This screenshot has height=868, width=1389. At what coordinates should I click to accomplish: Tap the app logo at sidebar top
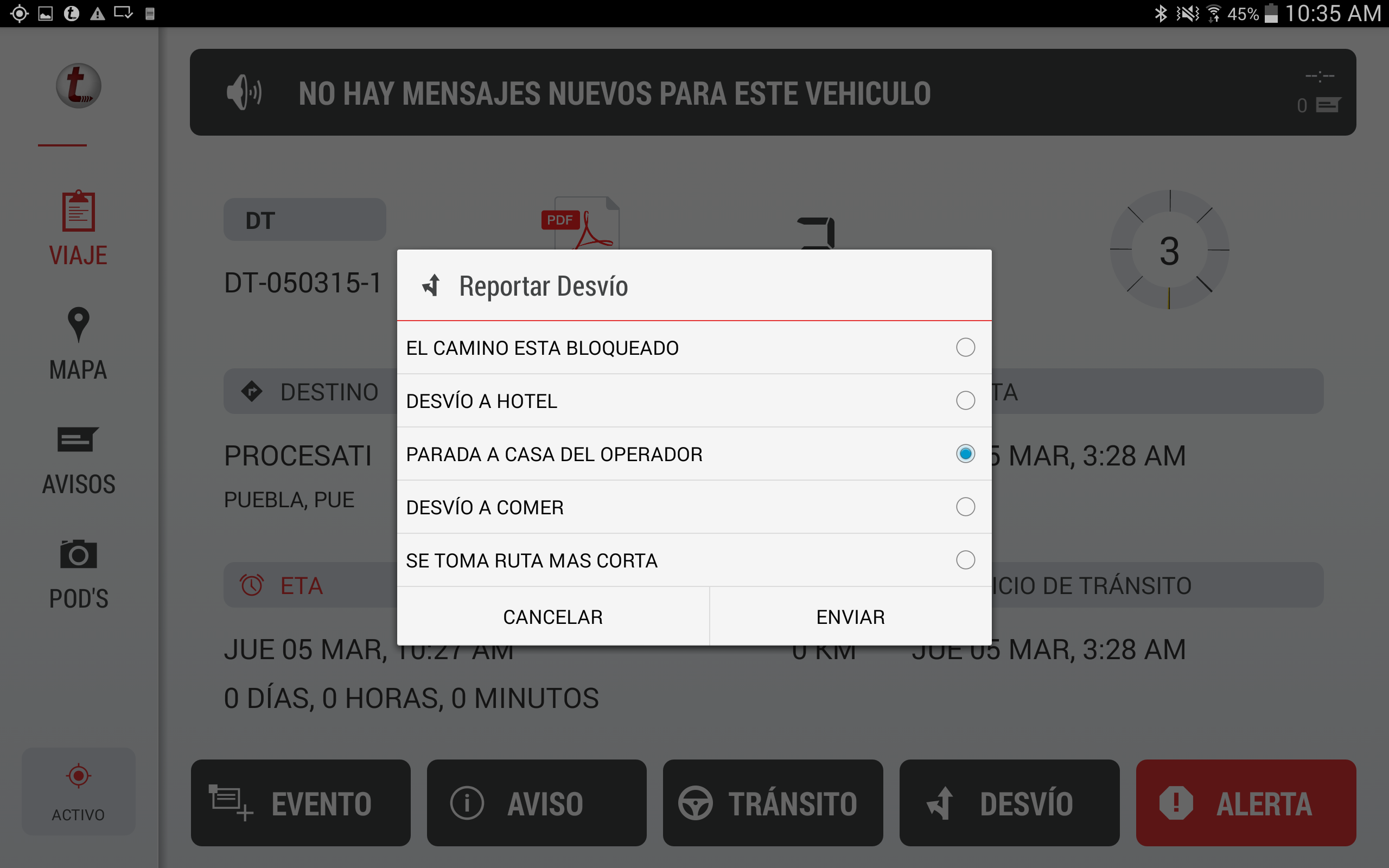tap(79, 86)
